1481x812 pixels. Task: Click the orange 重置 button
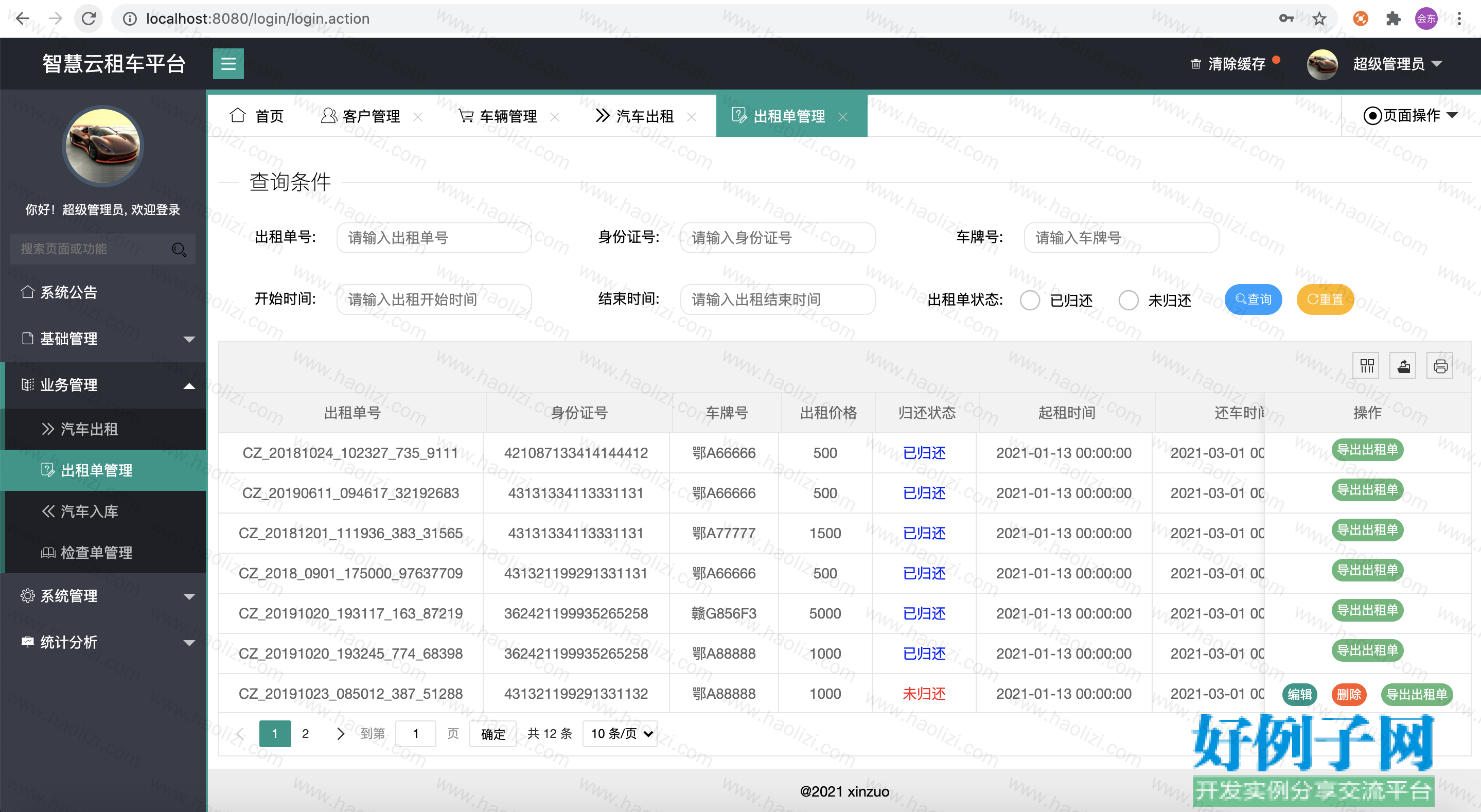tap(1325, 299)
